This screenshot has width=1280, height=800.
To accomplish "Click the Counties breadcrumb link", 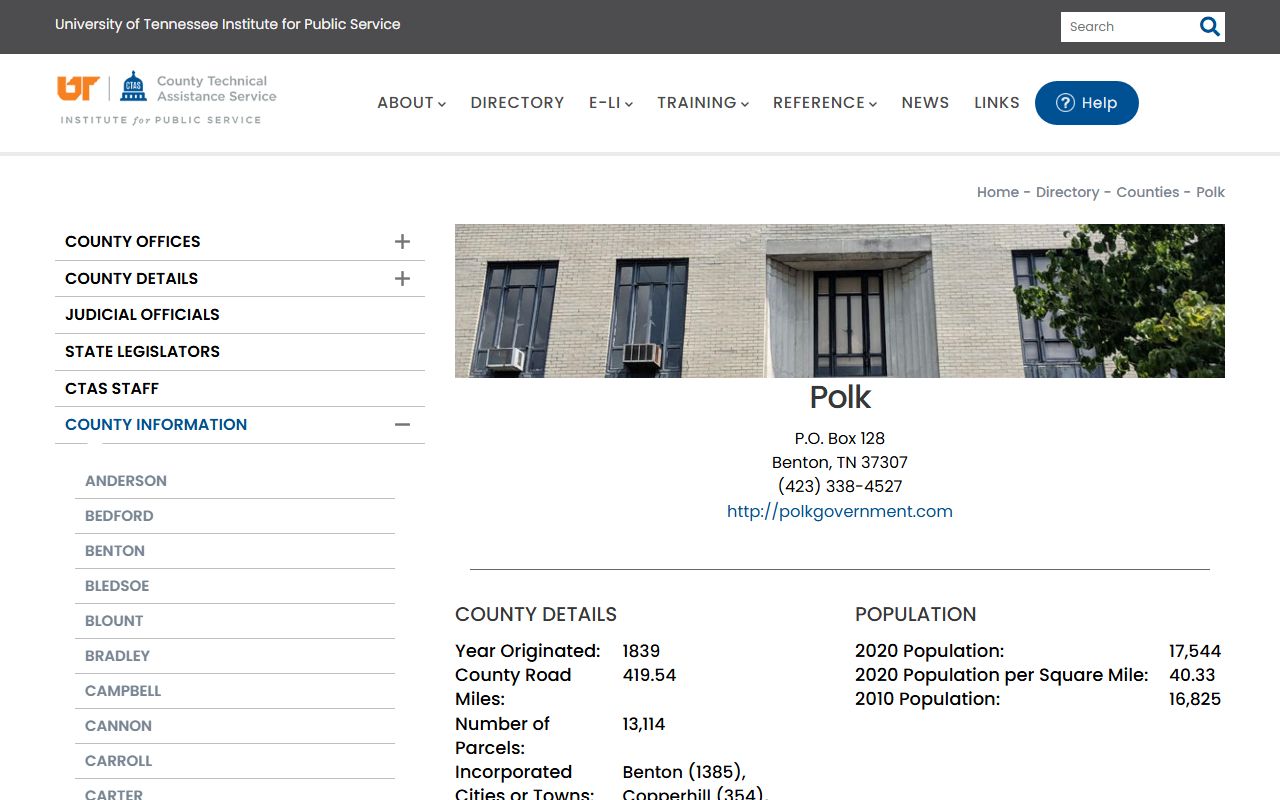I will [x=1148, y=192].
